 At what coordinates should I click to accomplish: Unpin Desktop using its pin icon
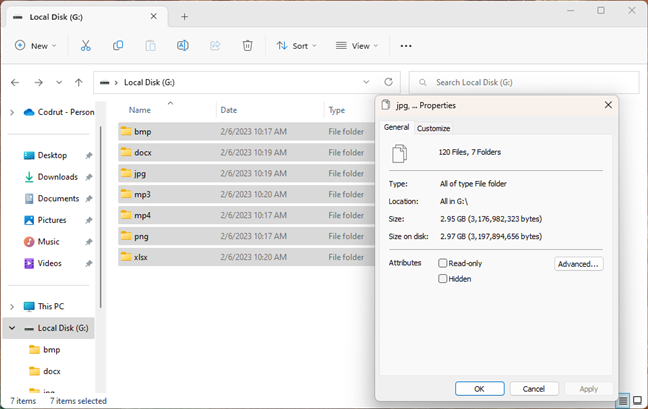(x=88, y=155)
